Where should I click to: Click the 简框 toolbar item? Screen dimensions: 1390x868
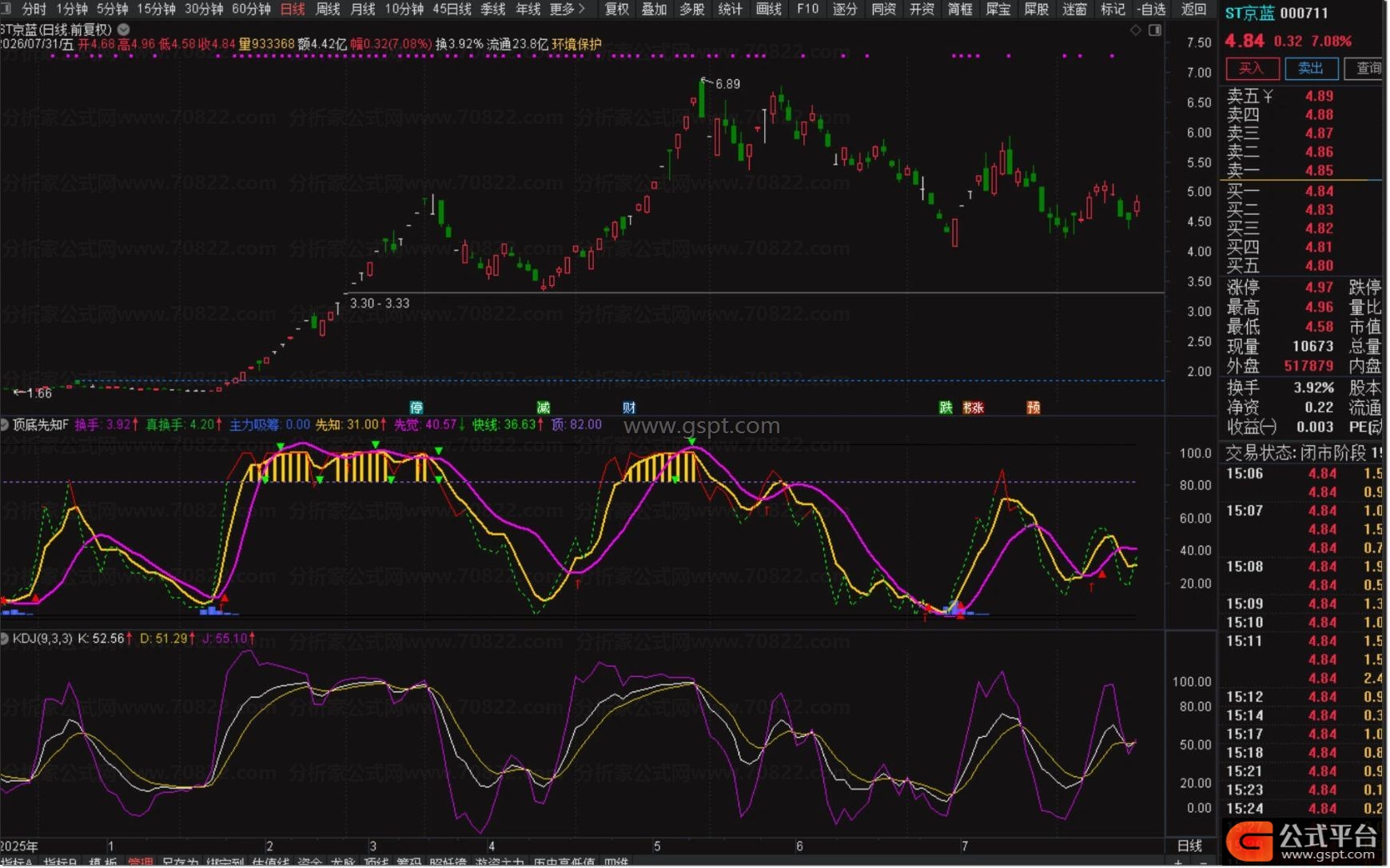[x=960, y=9]
